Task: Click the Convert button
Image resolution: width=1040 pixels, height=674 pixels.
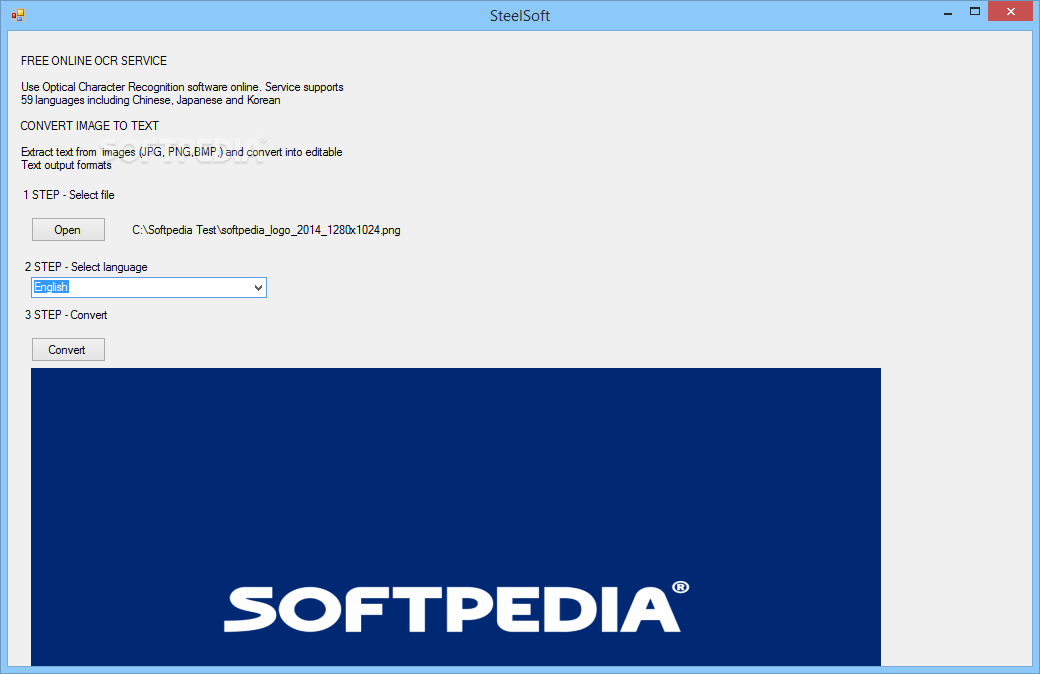Action: coord(68,350)
